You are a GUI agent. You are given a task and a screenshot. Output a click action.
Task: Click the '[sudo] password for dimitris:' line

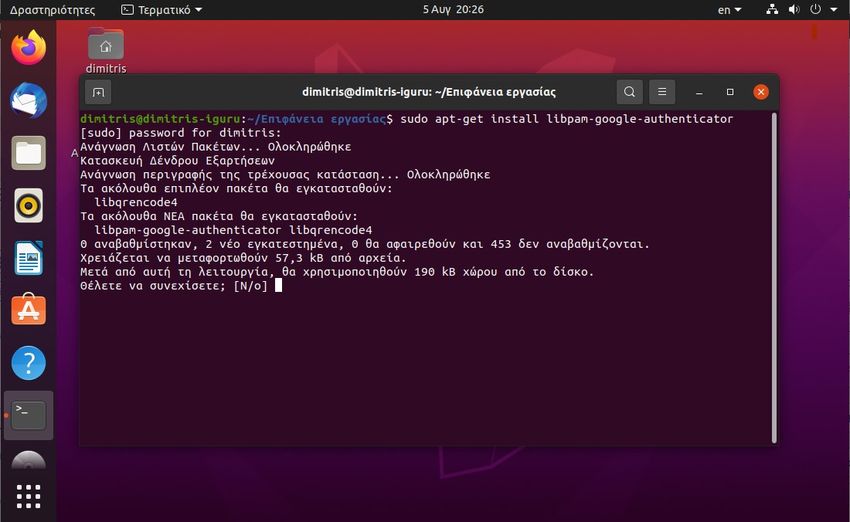[x=181, y=133]
